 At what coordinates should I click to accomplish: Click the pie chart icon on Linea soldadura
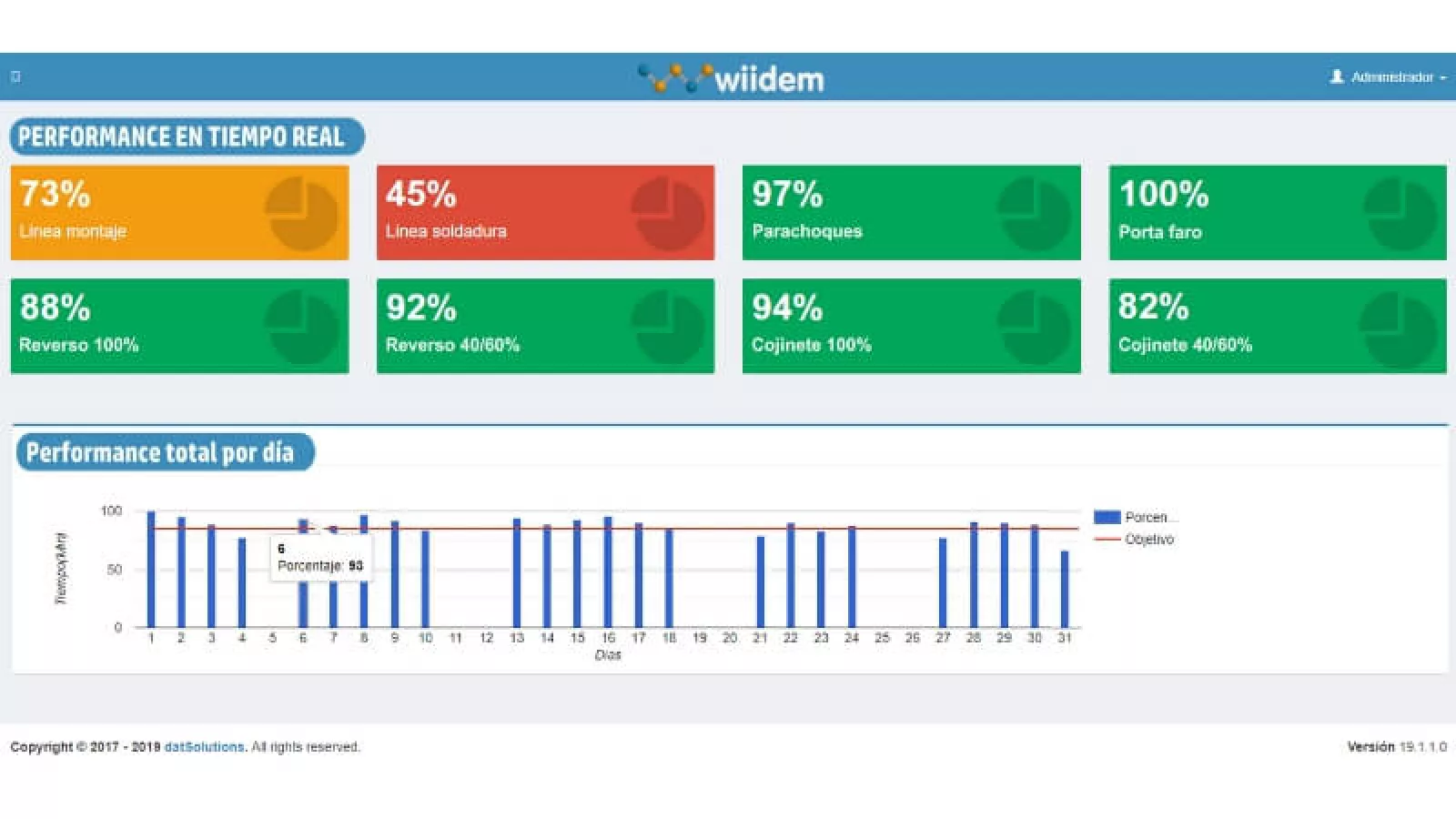click(667, 214)
